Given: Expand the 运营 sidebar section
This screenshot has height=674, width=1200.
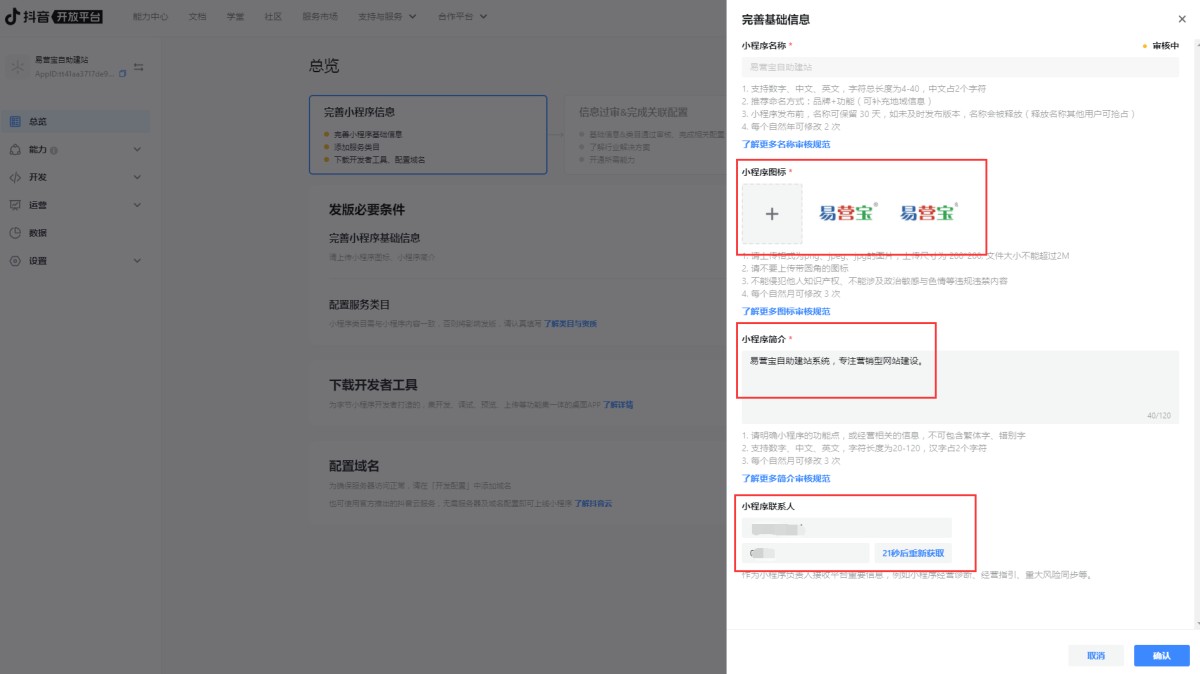Looking at the screenshot, I should coord(137,205).
